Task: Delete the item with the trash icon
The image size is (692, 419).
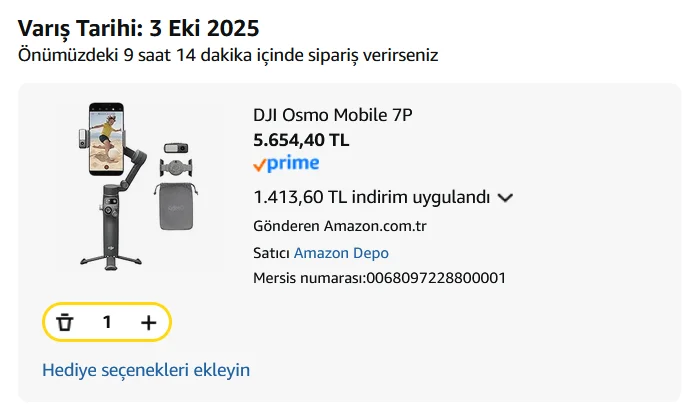Action: pyautogui.click(x=66, y=322)
